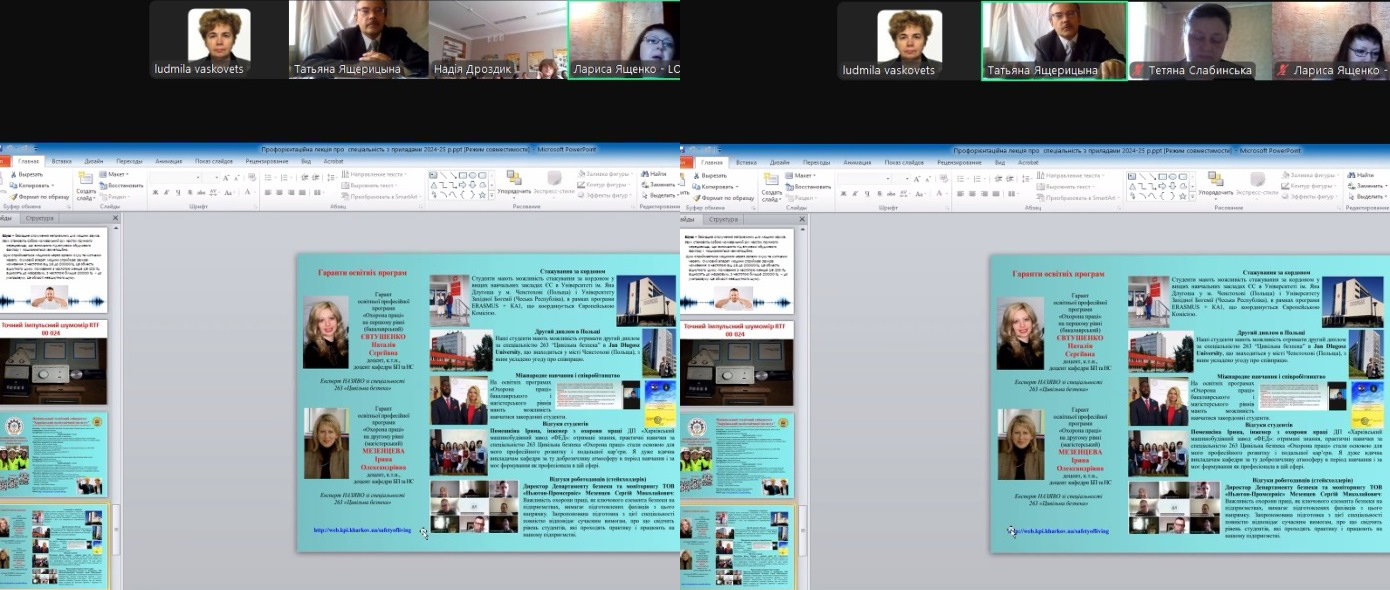Click Восстановить in left PowerPoint window's Слайды group
This screenshot has width=1390, height=590.
coord(122,185)
